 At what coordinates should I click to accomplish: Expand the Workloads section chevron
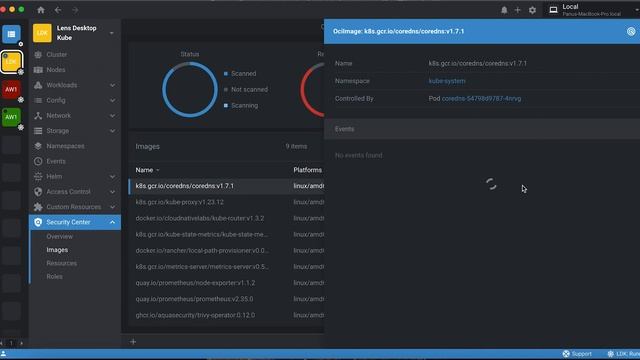pos(112,85)
